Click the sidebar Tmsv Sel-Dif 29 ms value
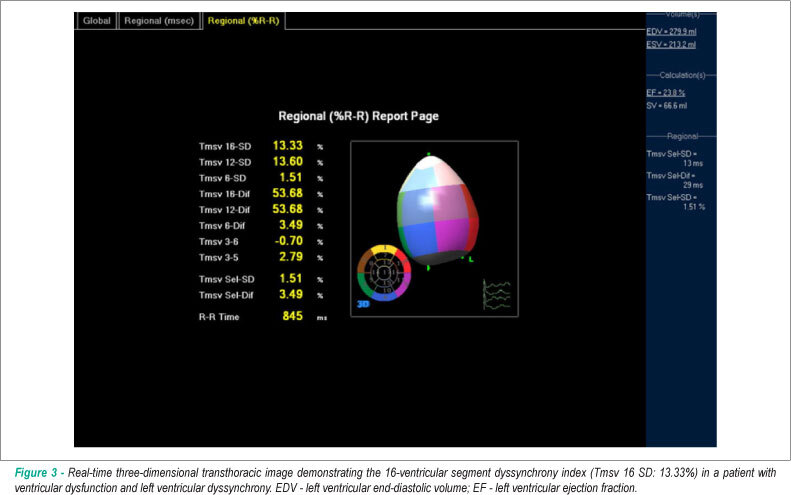791x495 pixels. click(x=693, y=185)
